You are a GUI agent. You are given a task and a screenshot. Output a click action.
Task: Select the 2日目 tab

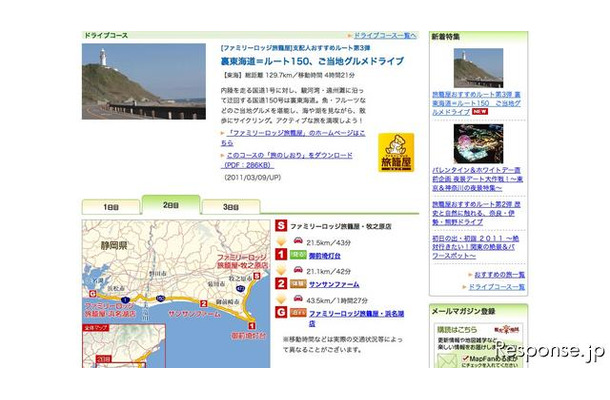[x=171, y=205]
